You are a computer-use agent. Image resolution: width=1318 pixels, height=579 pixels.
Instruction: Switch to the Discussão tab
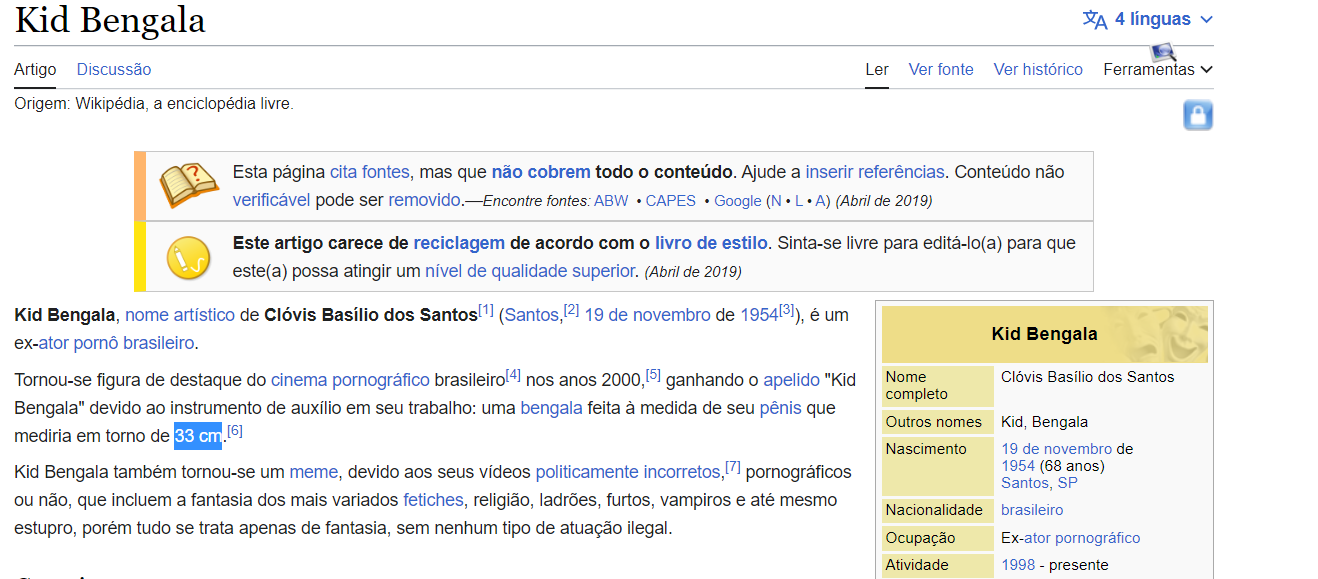tap(114, 70)
